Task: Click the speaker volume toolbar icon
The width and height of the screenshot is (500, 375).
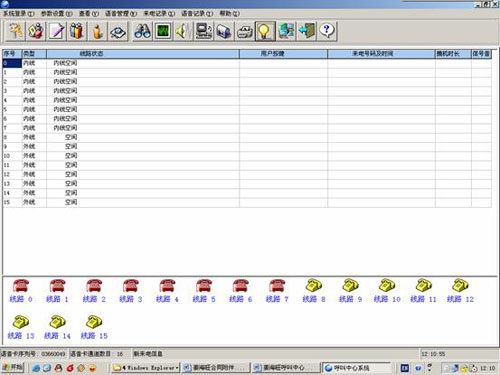Action: pos(183,31)
